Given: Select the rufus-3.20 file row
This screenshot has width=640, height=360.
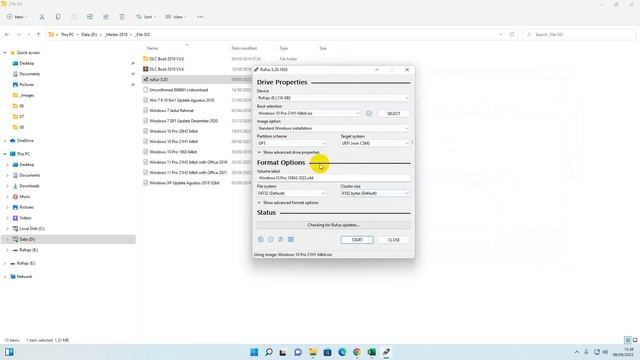Looking at the screenshot, I should click(x=197, y=80).
